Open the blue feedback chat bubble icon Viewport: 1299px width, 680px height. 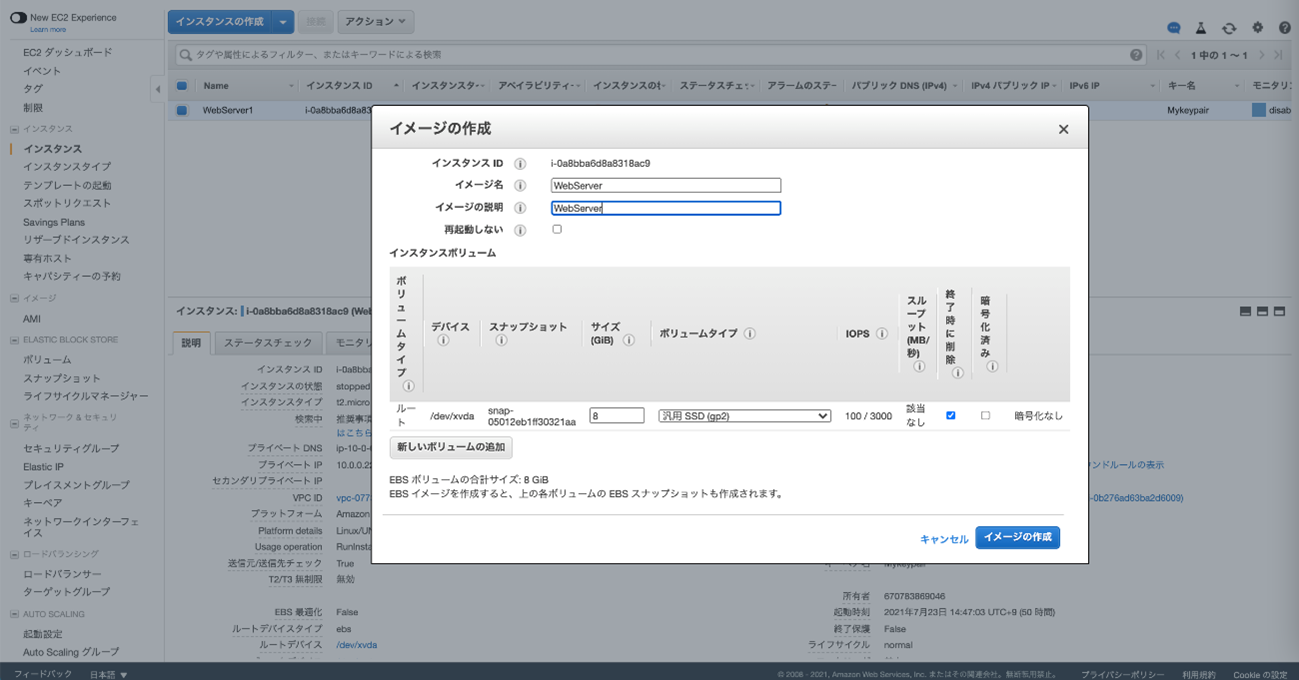coord(1174,28)
